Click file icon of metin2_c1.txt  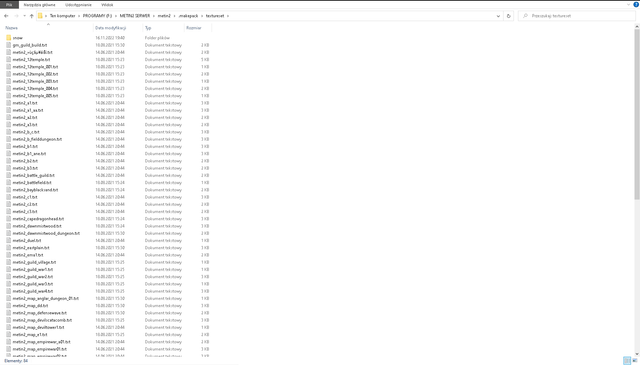[9, 197]
